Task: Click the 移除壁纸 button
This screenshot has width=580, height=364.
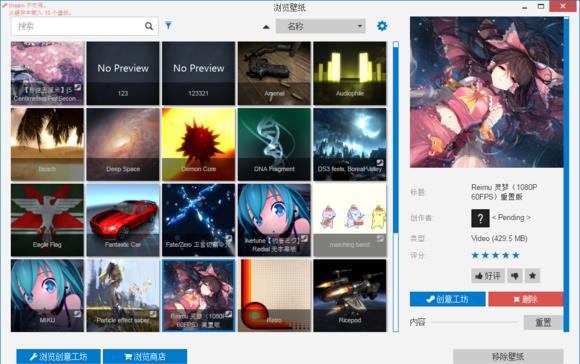Action: [508, 357]
